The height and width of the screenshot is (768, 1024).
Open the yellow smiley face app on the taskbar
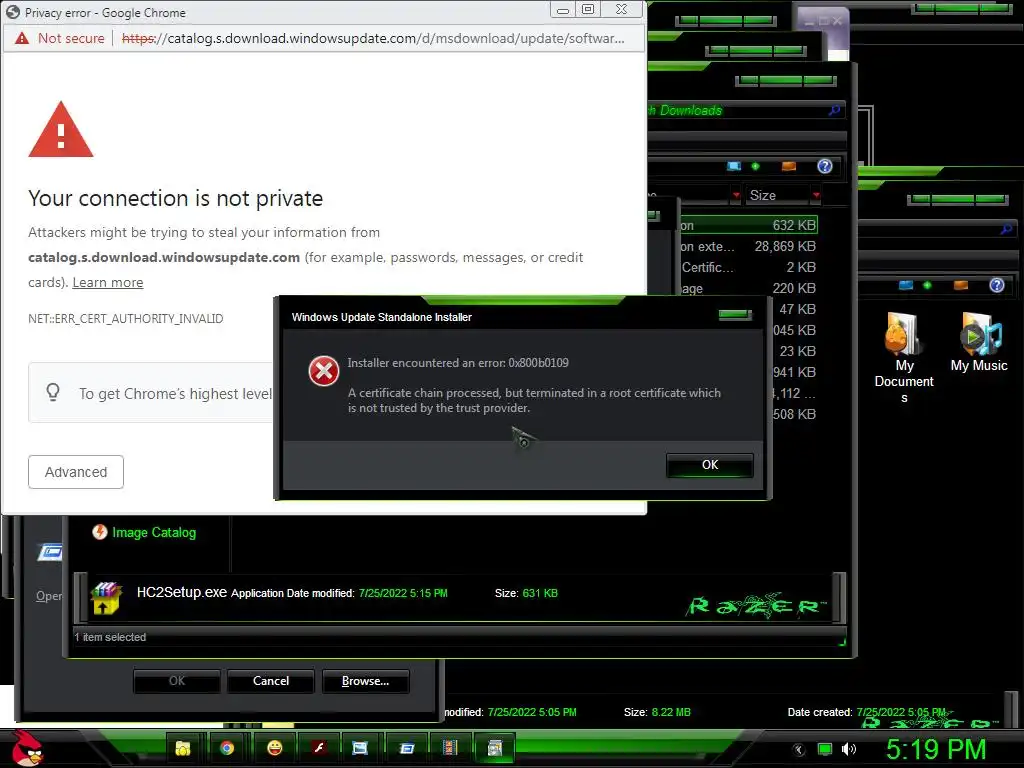(274, 748)
